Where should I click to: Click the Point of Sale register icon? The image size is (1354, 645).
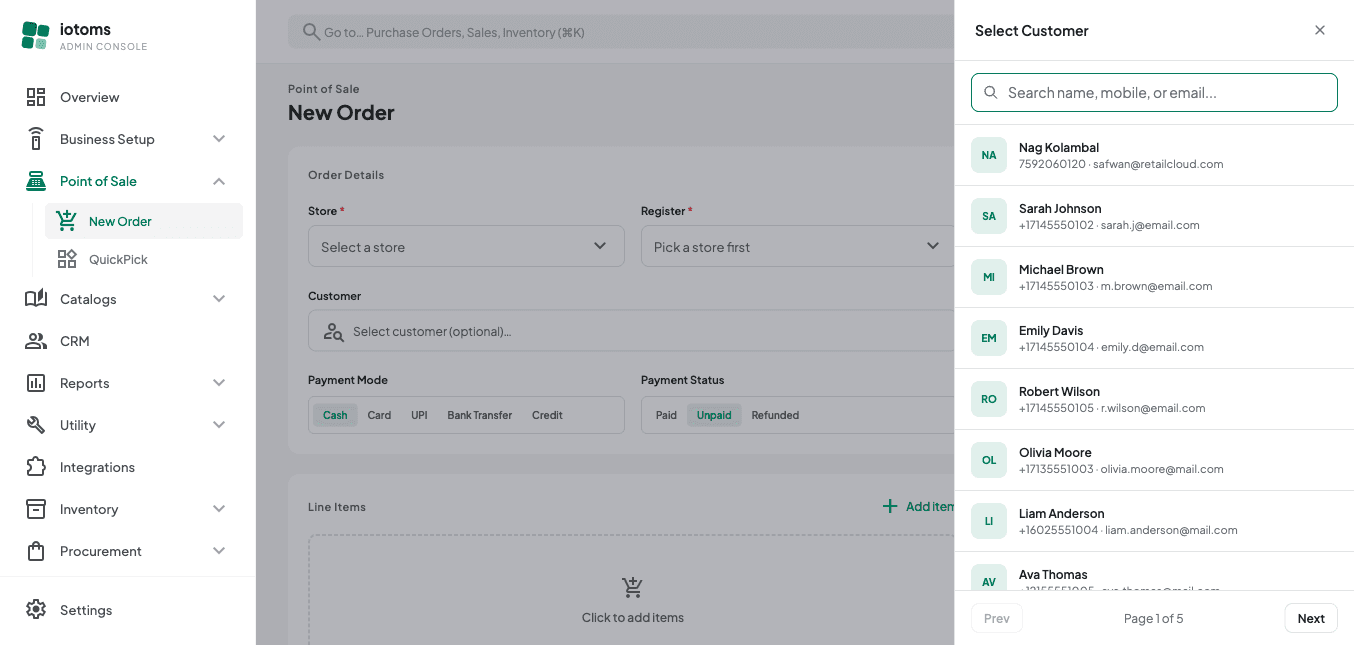point(36,181)
